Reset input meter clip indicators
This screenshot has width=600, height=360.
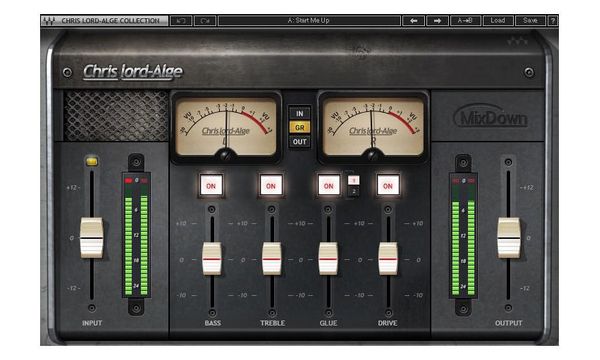pyautogui.click(x=136, y=180)
